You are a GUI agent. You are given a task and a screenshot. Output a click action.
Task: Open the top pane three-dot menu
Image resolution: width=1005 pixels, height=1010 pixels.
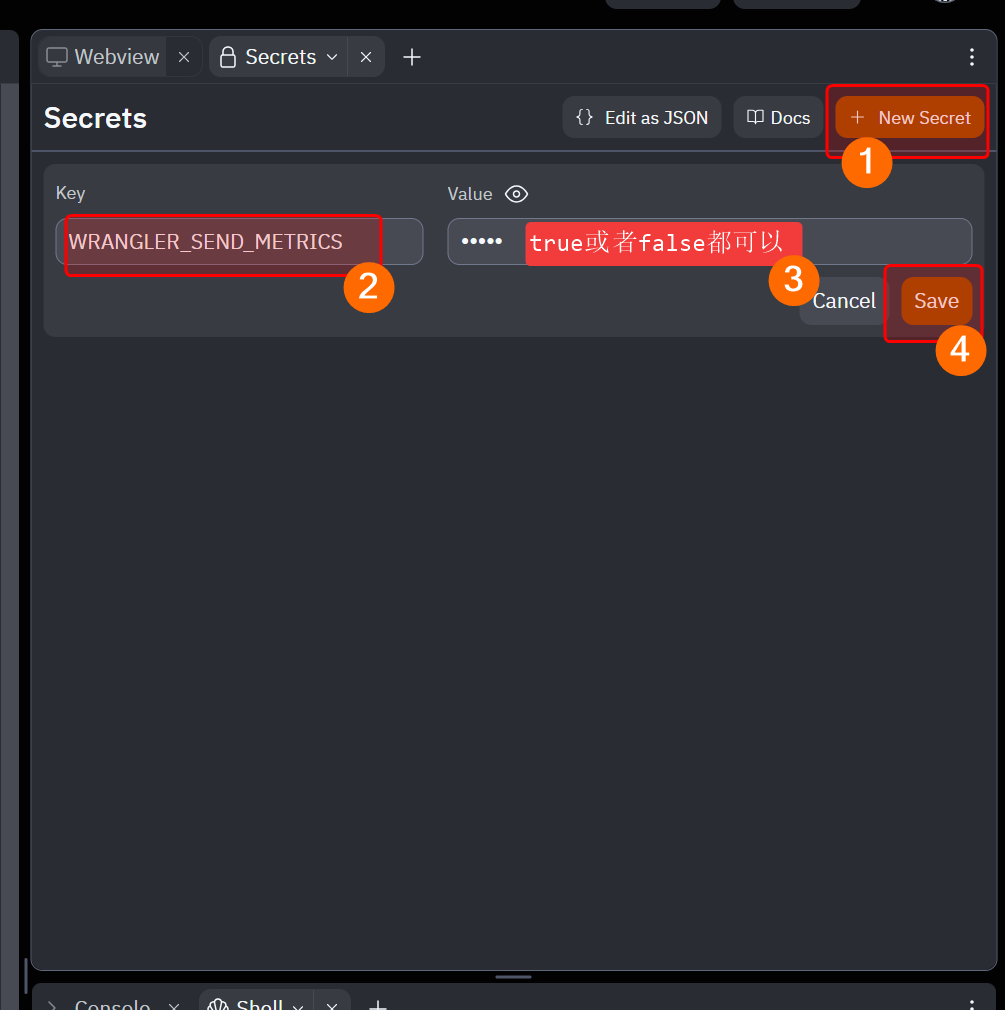click(972, 57)
